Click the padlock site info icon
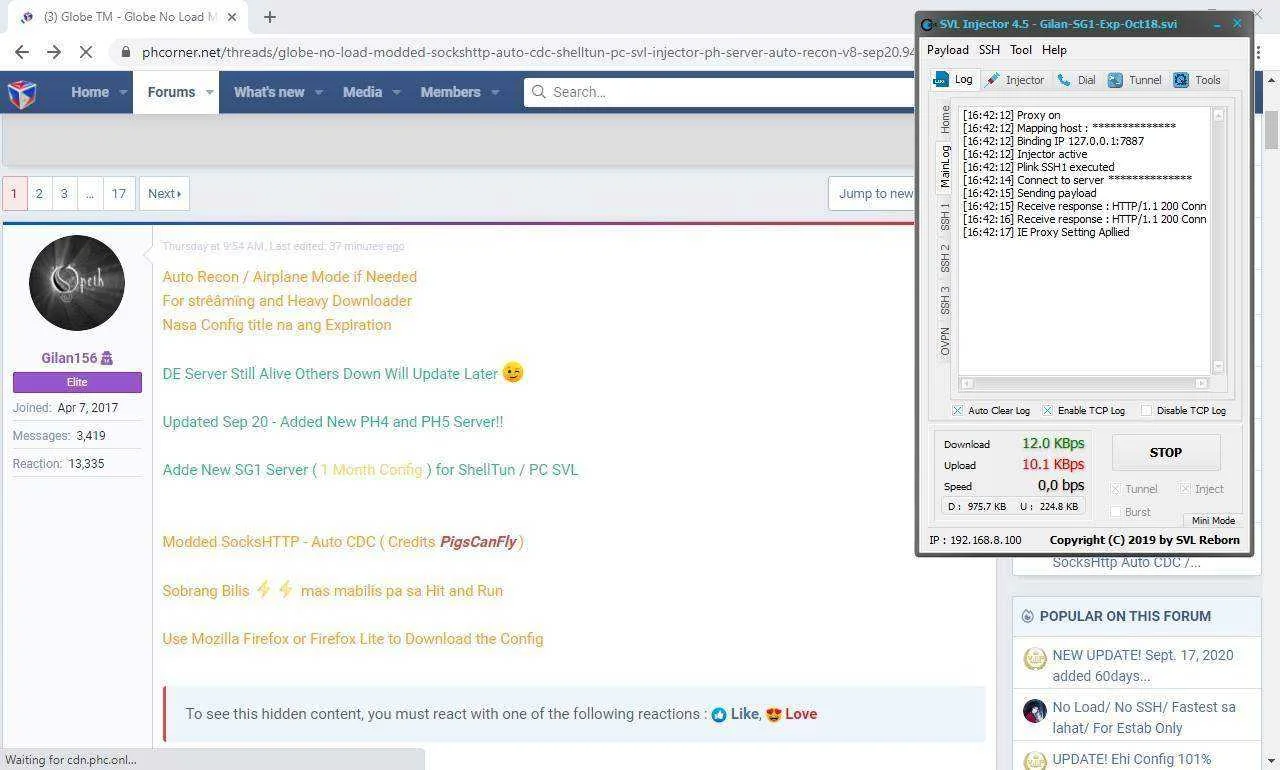Image resolution: width=1280 pixels, height=770 pixels. coord(125,52)
